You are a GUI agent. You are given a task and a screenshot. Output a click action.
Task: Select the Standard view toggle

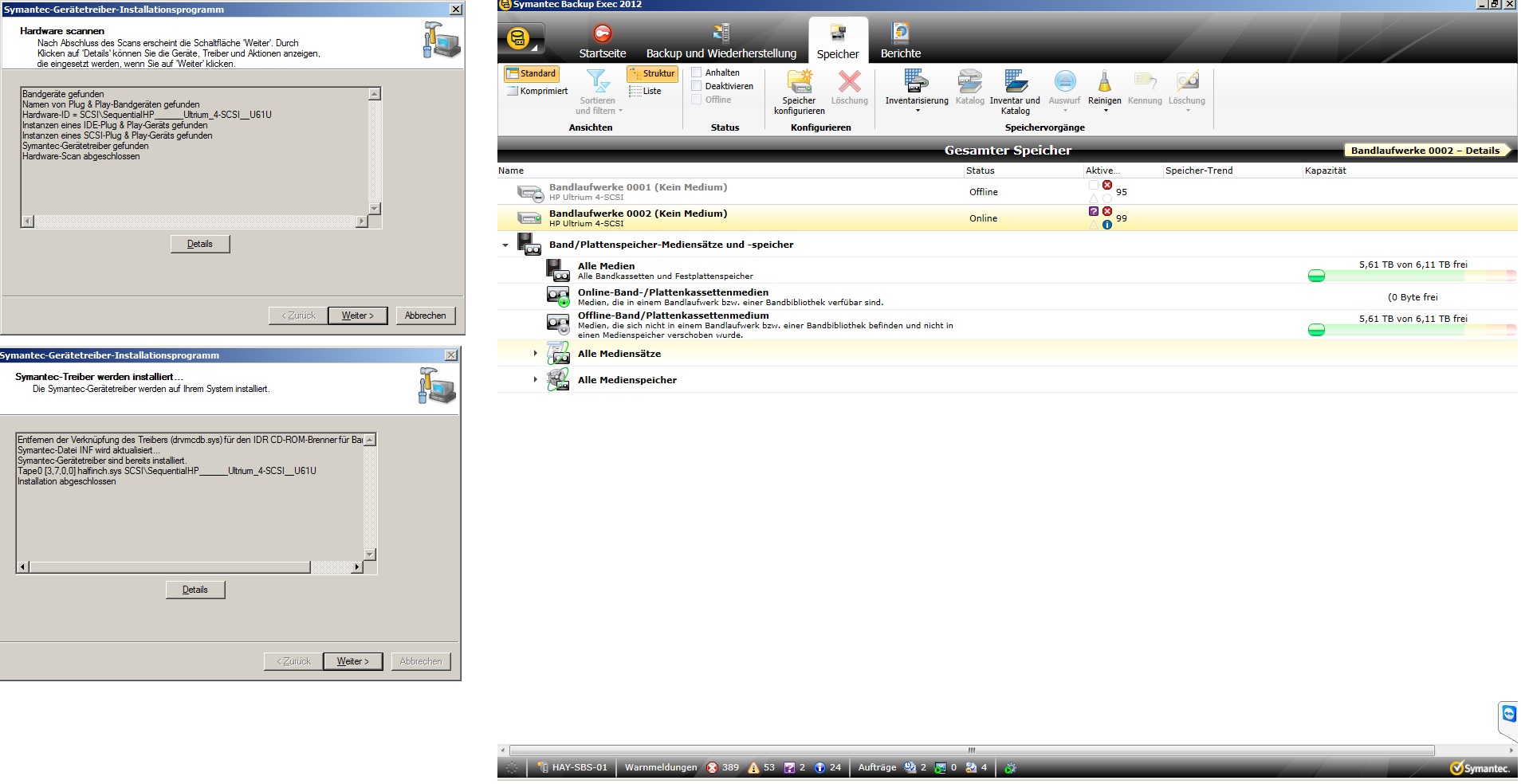point(531,74)
